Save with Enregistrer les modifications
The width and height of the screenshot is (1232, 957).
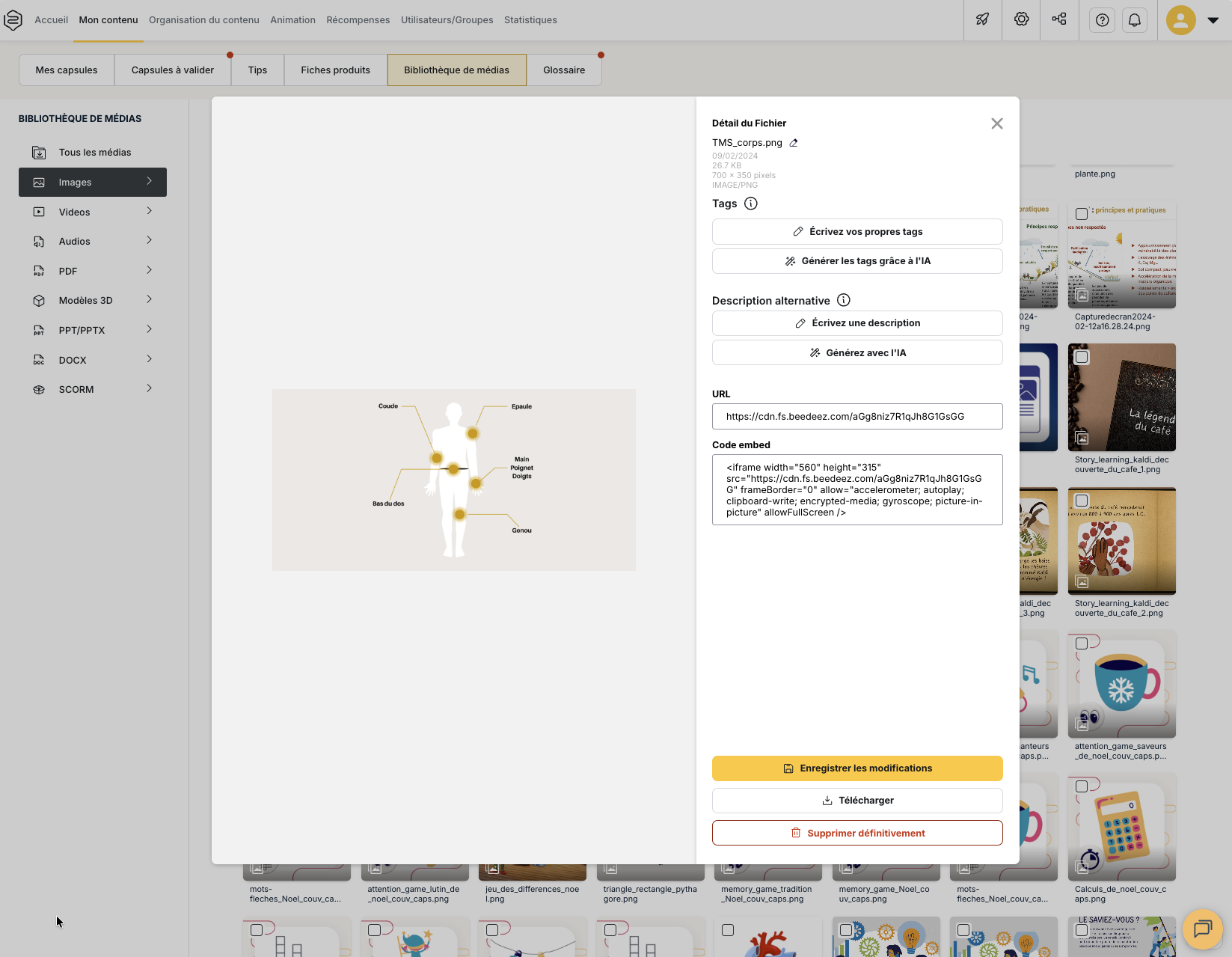click(x=857, y=768)
